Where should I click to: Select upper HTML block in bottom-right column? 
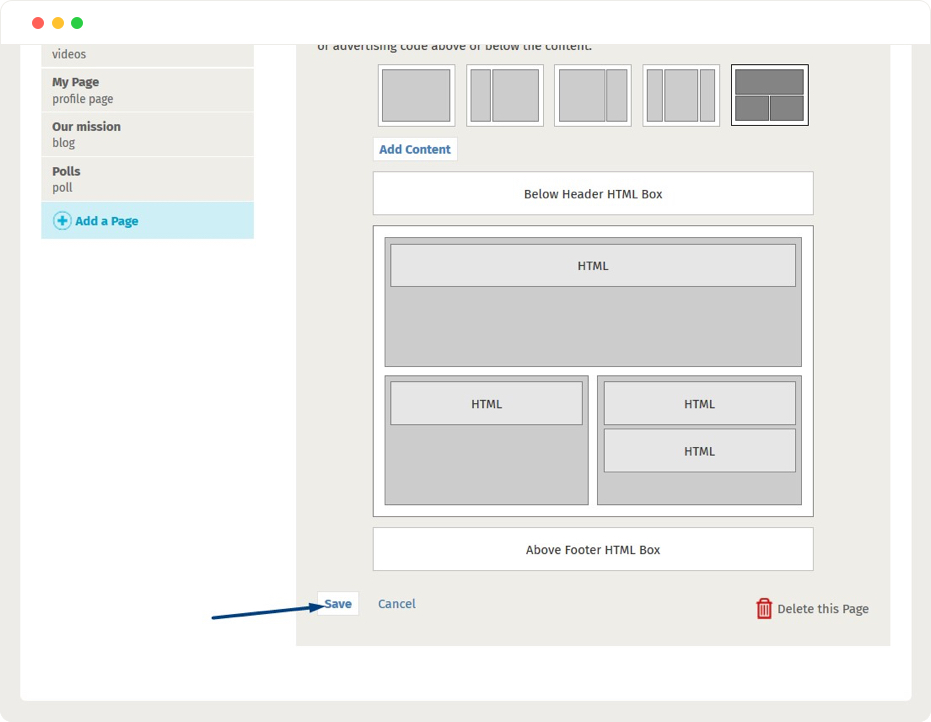coord(699,403)
